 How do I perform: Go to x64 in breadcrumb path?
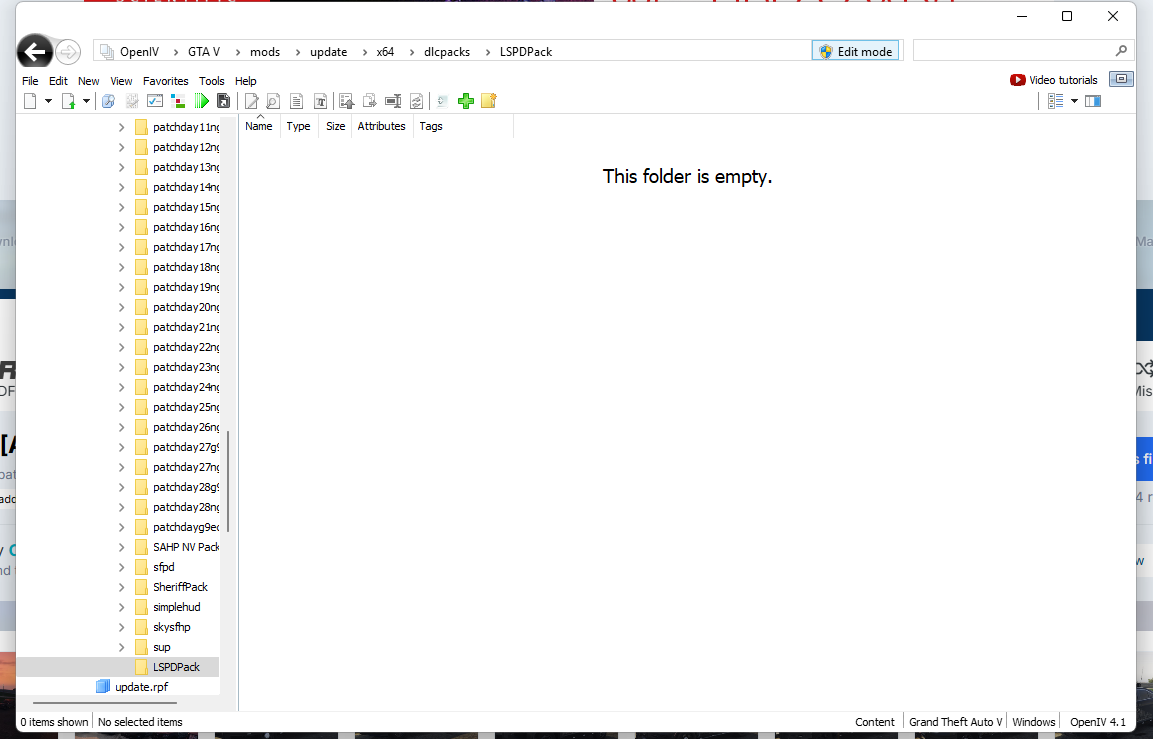[x=385, y=51]
